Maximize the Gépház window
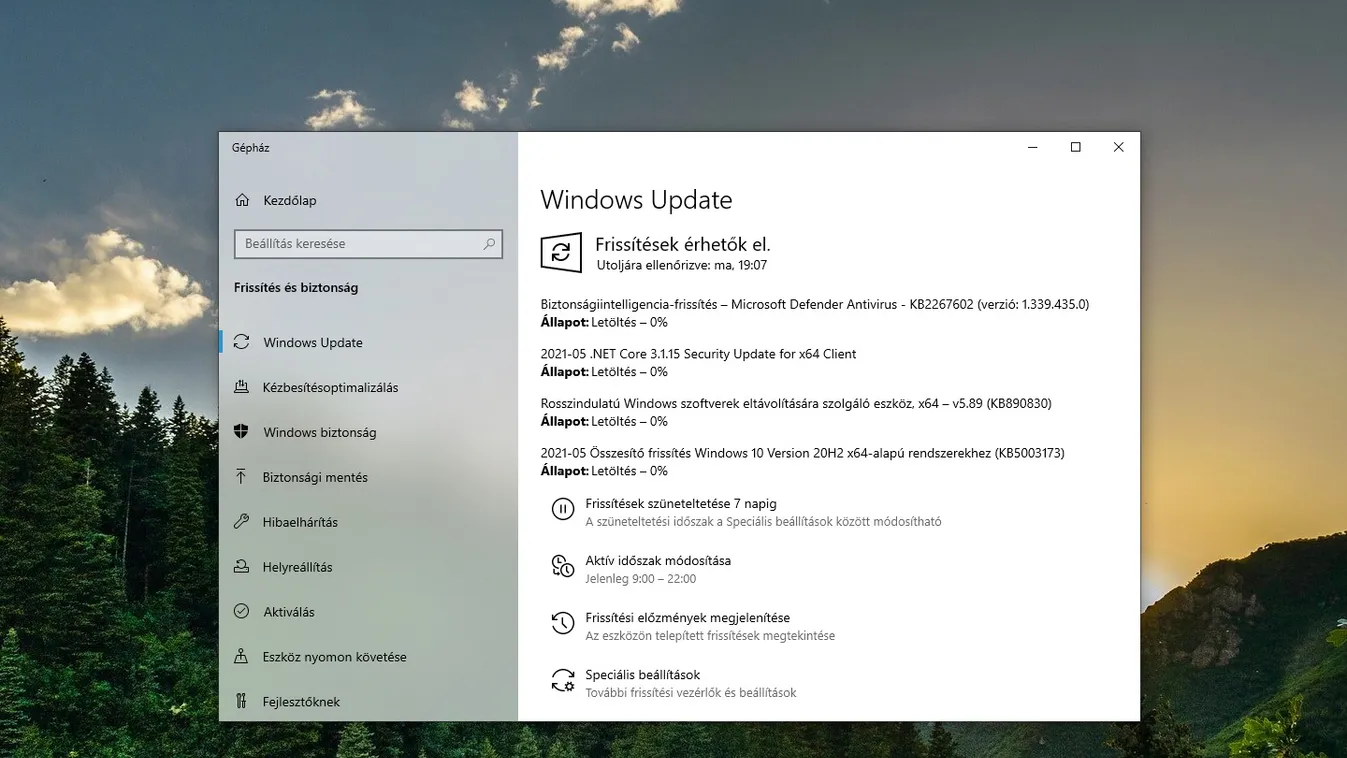 [x=1076, y=148]
